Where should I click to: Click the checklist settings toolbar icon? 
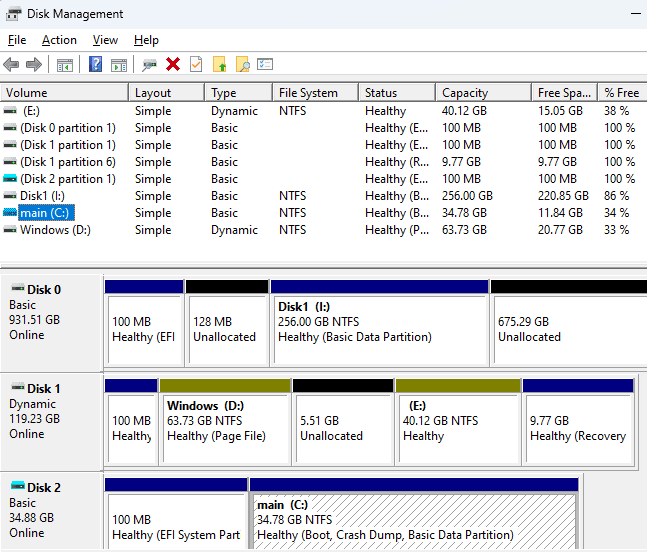click(265, 64)
